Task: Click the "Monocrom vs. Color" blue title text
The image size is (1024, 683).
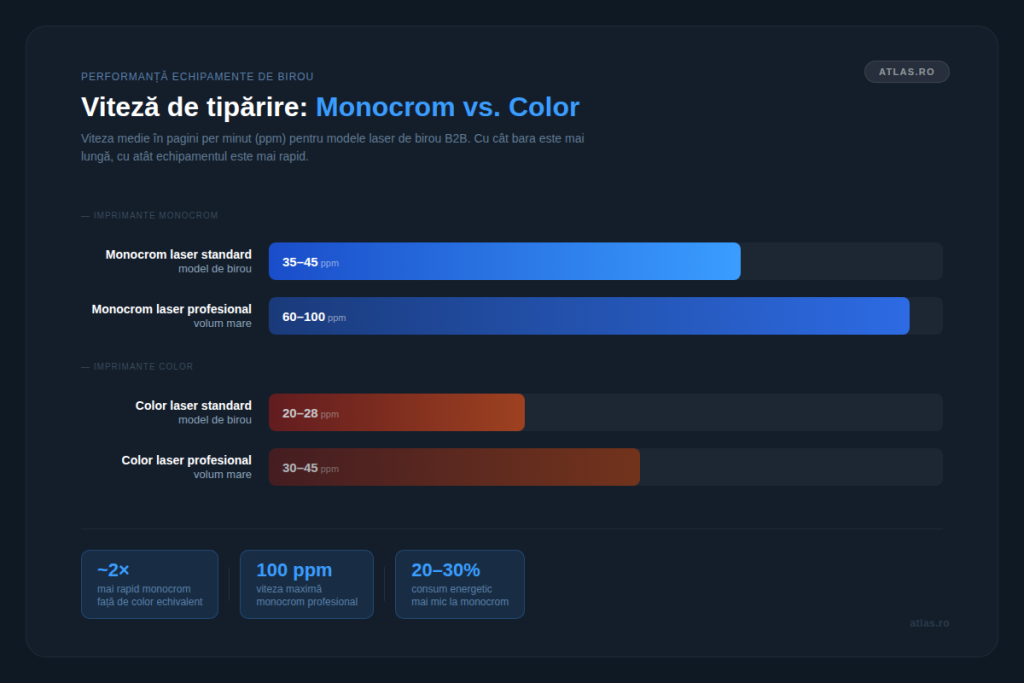Action: pos(447,107)
